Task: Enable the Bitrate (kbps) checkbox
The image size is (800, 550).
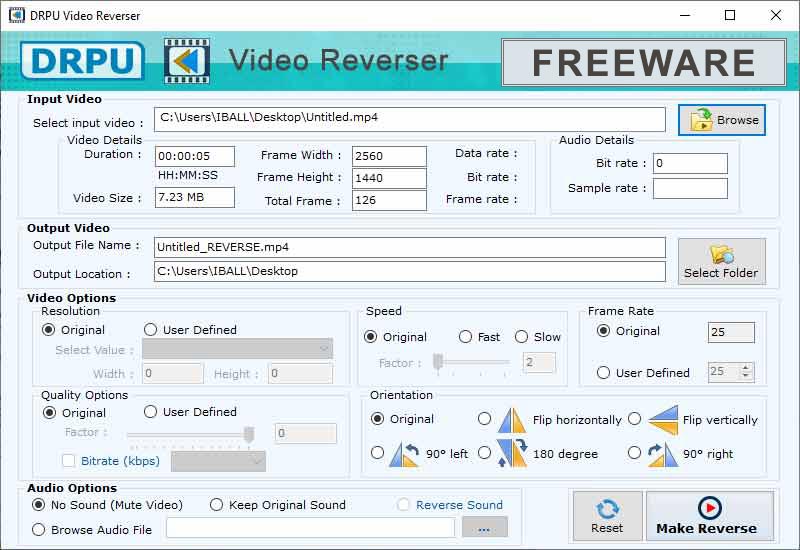Action: [x=68, y=461]
